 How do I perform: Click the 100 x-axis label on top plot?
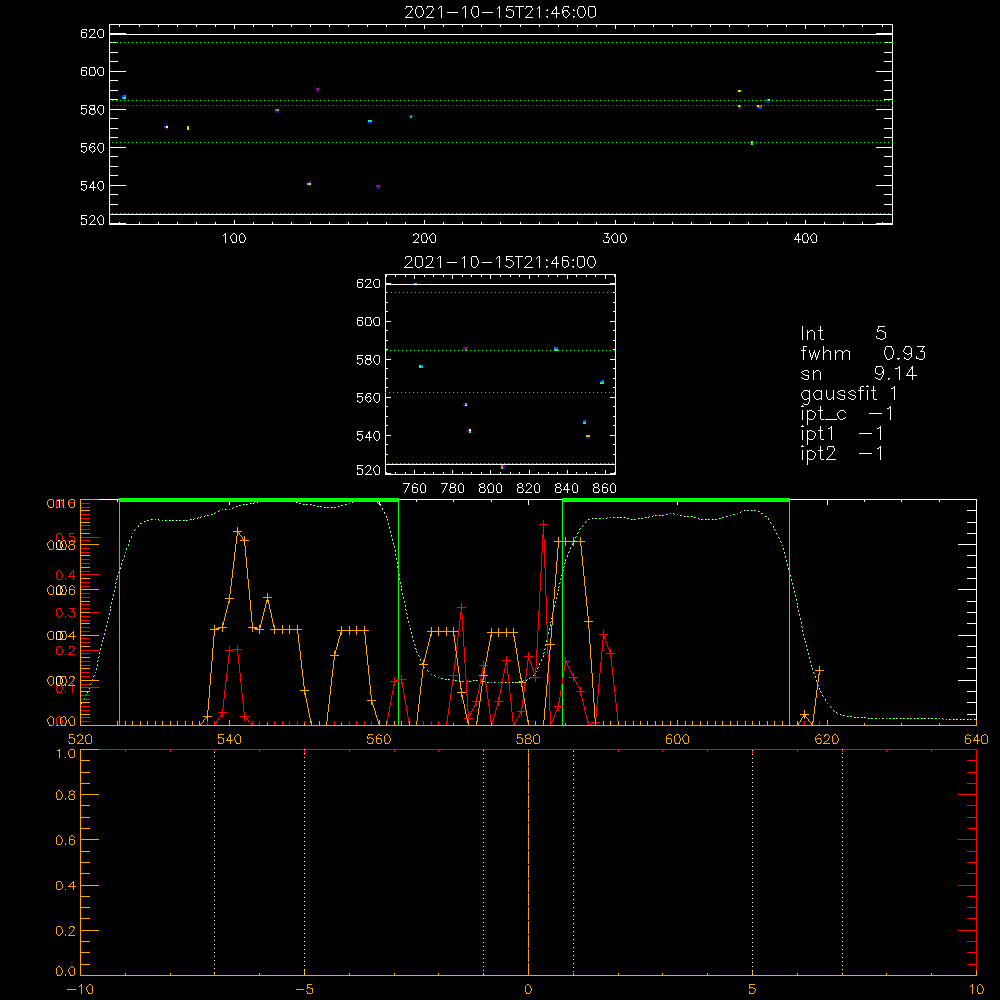point(234,239)
